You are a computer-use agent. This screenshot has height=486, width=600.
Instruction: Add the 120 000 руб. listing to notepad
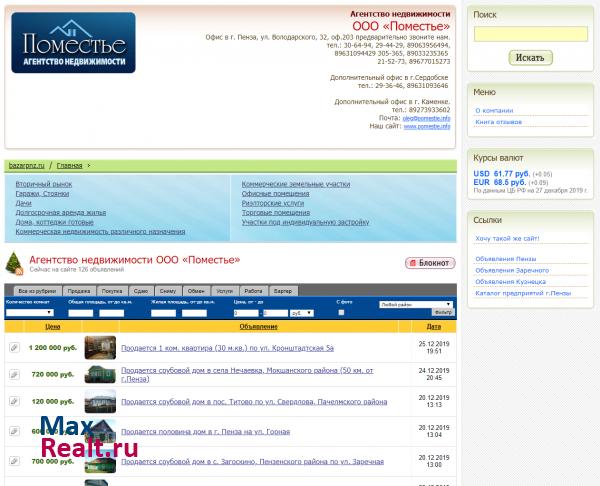(x=14, y=401)
